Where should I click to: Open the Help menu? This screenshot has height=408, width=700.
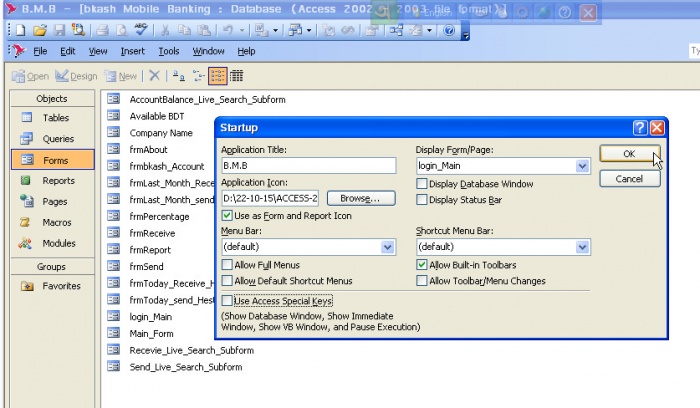coord(246,51)
